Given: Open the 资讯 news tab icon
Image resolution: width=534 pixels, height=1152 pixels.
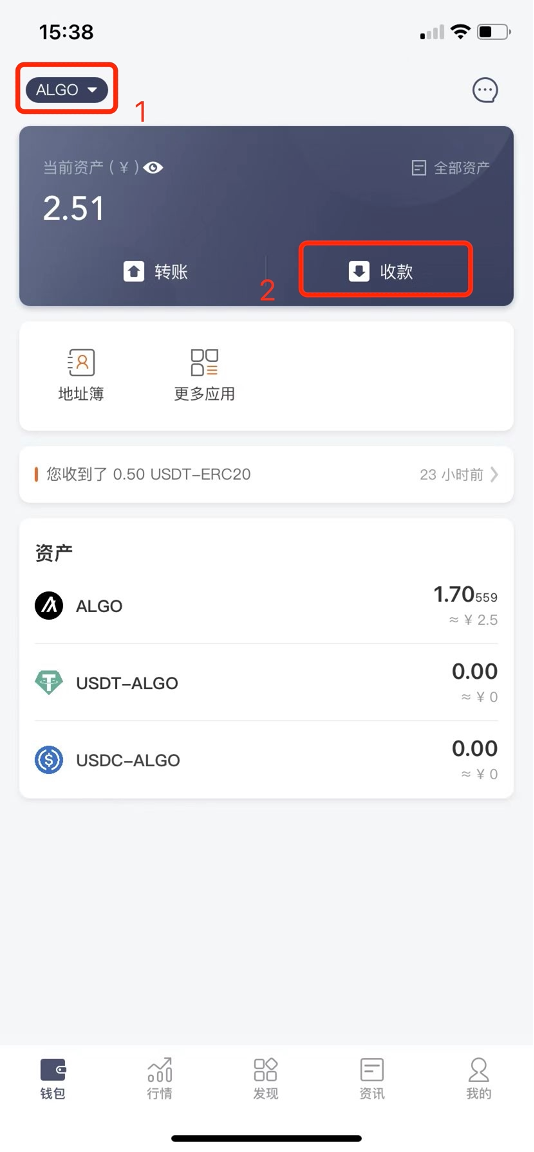Looking at the screenshot, I should coord(372,1069).
